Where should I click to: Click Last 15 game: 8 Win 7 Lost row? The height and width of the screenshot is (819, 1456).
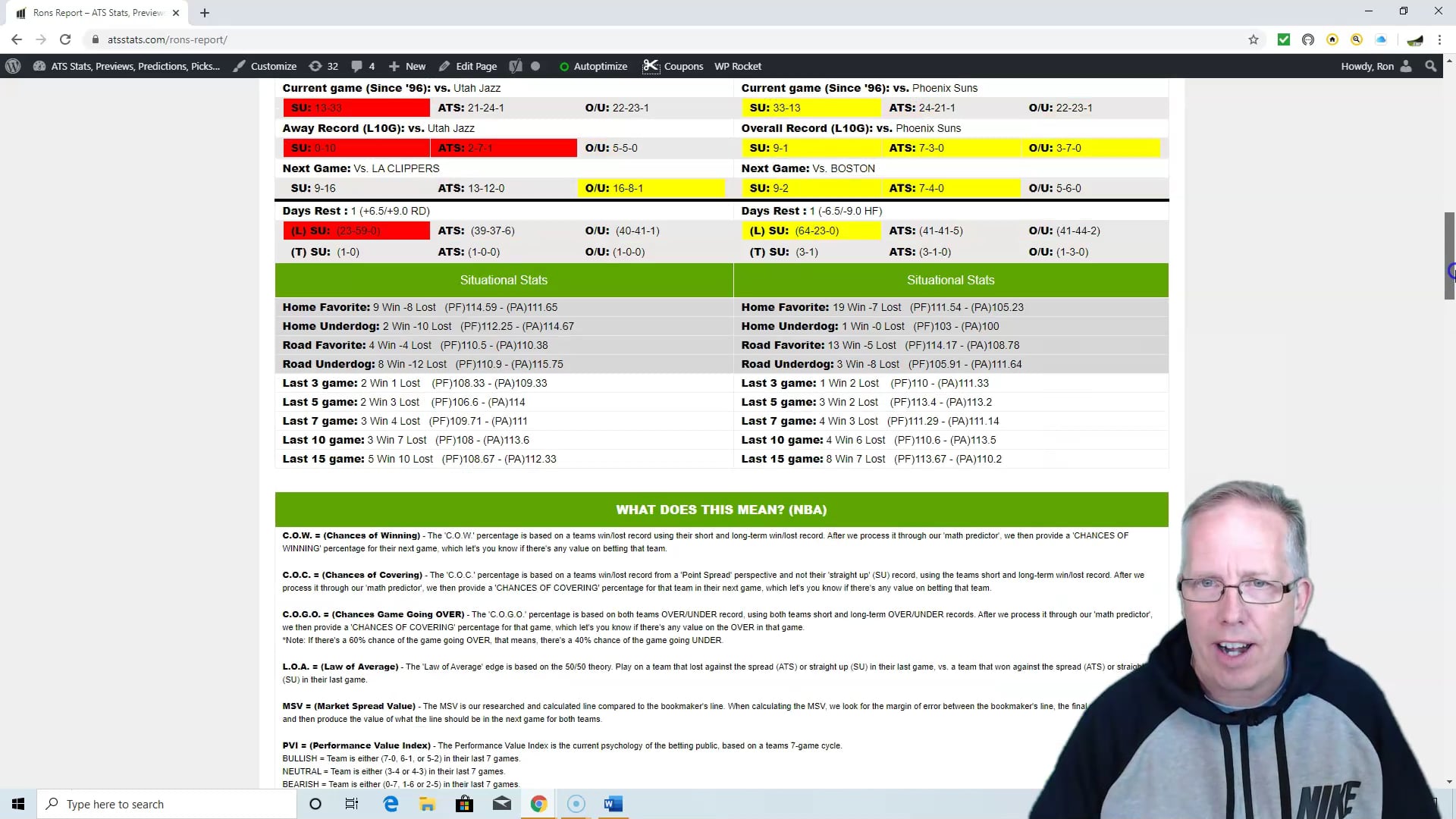[951, 459]
